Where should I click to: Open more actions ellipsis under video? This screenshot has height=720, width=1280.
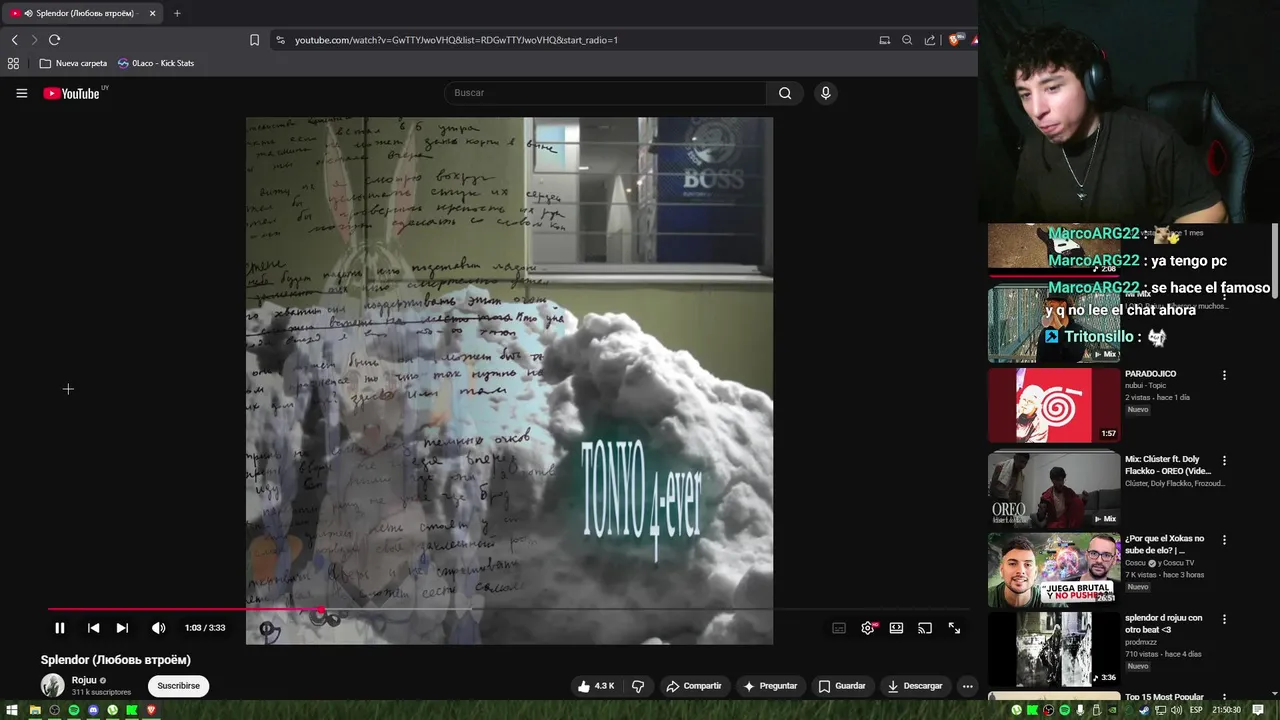click(967, 686)
